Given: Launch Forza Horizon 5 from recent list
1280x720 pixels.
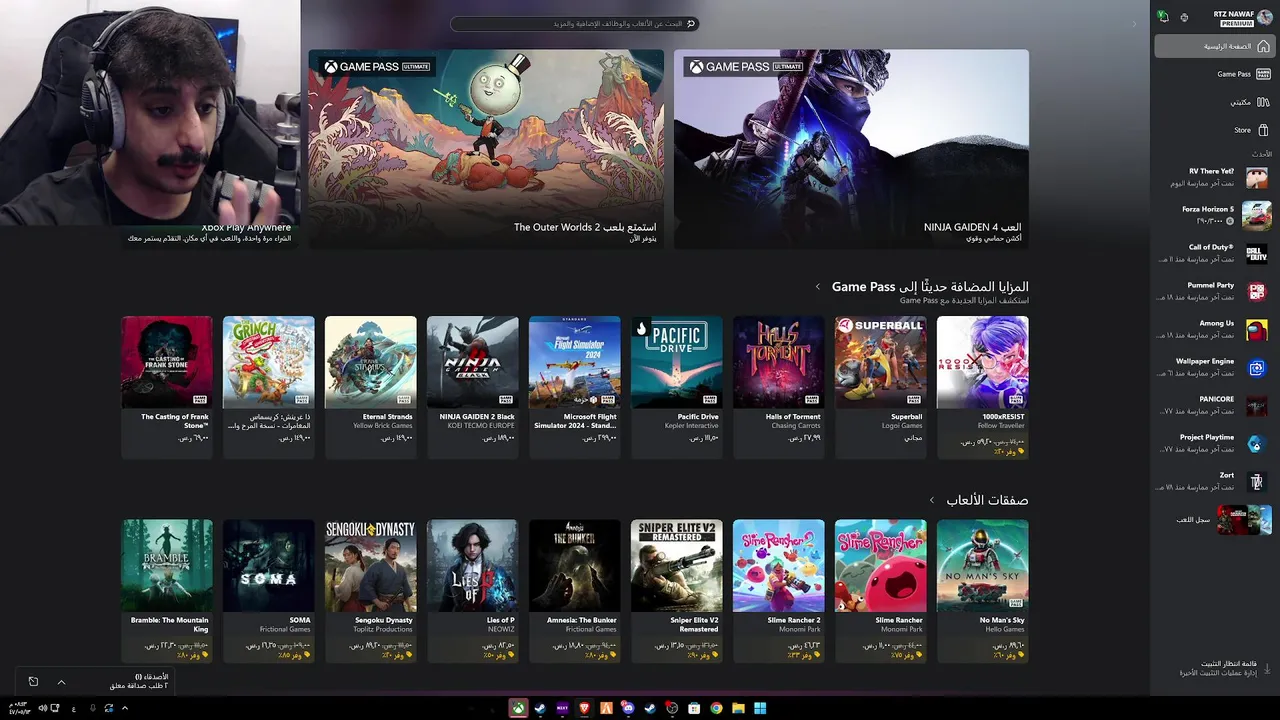Looking at the screenshot, I should click(1214, 215).
